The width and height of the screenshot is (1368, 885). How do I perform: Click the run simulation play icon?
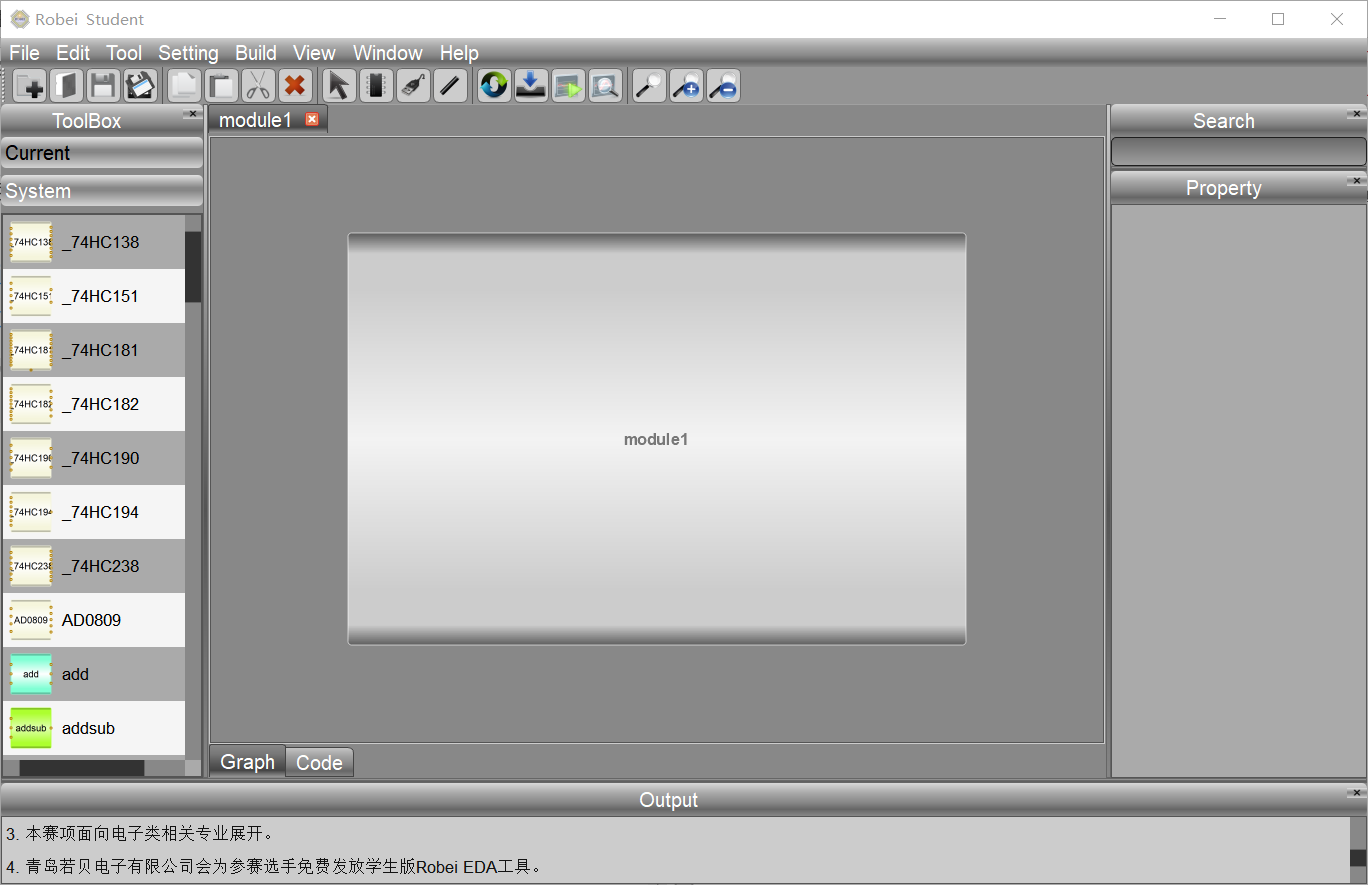[x=568, y=85]
